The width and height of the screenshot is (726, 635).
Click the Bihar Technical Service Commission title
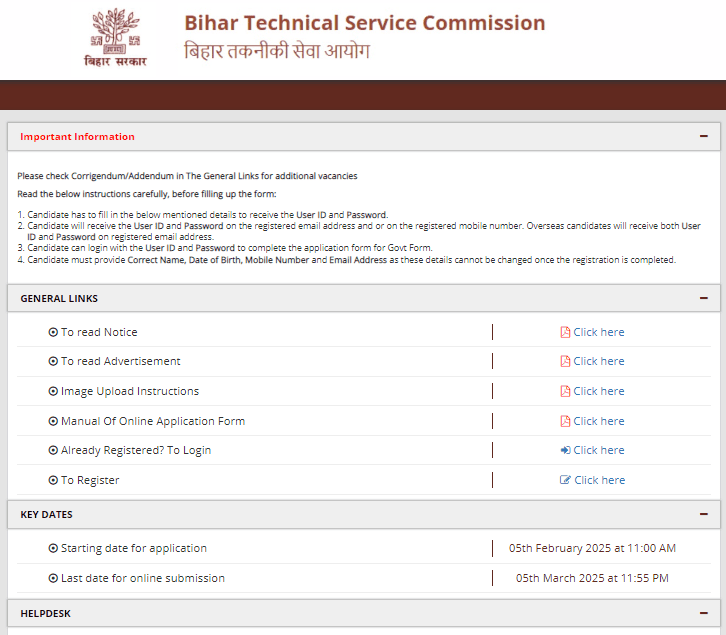coord(365,23)
